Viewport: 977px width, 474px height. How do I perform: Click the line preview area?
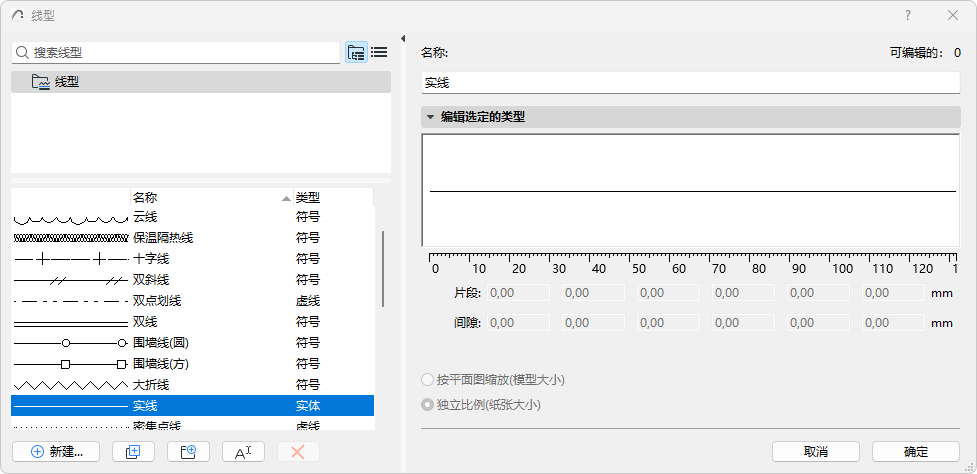tap(690, 191)
